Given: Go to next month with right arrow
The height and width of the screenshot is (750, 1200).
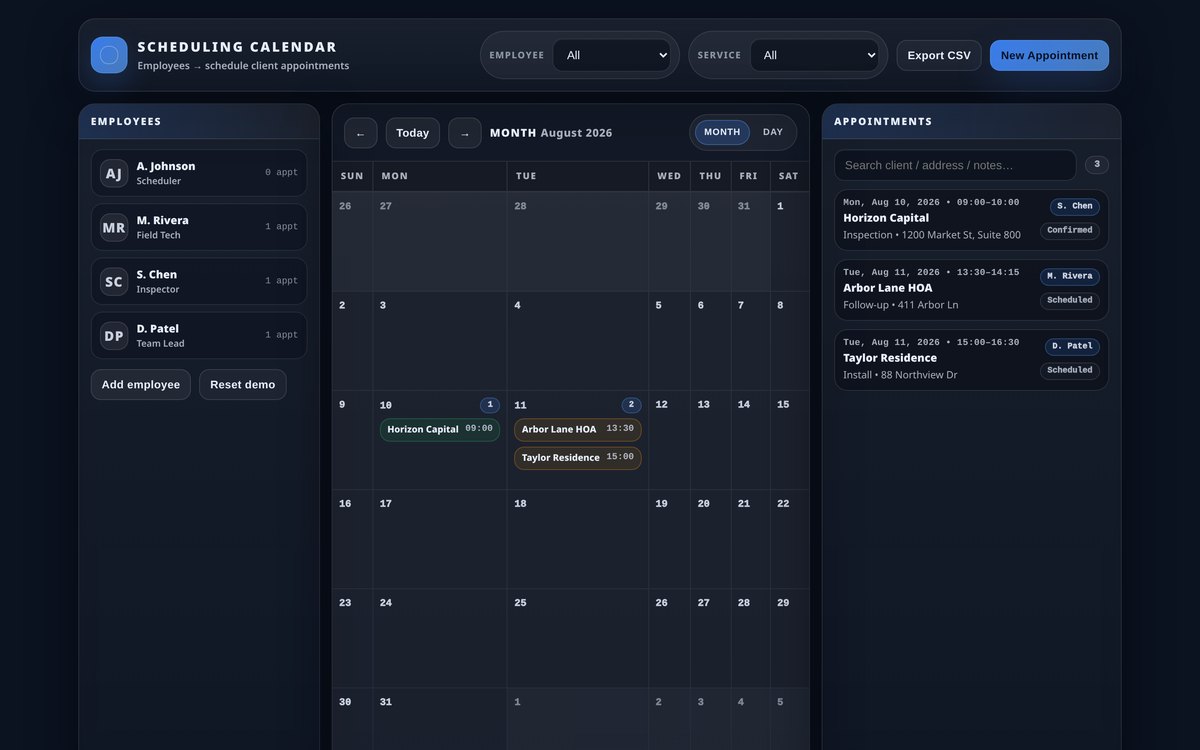Looking at the screenshot, I should click(x=465, y=133).
